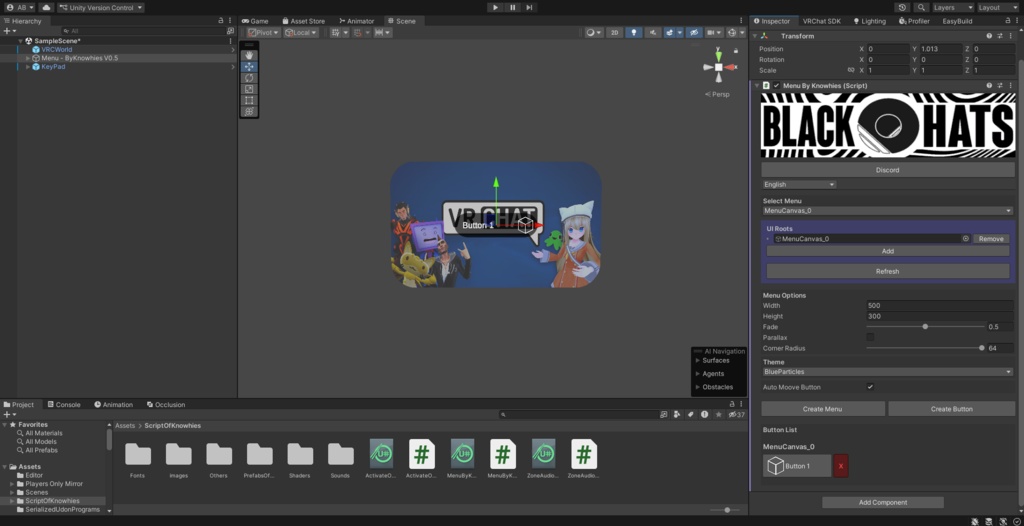The image size is (1024, 526).
Task: Switch to the Game tab
Action: pos(255,21)
